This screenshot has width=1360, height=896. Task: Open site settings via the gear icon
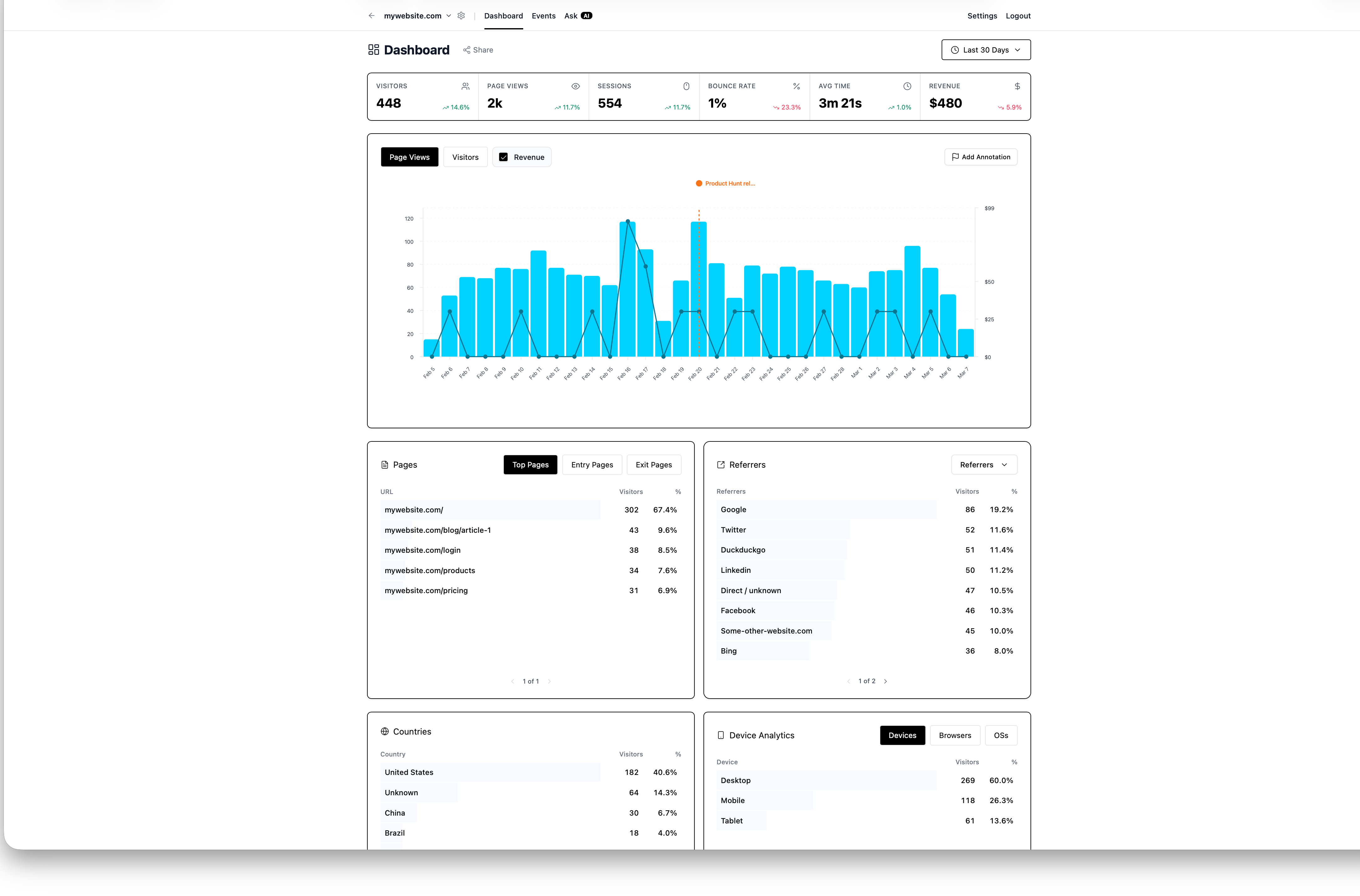461,15
